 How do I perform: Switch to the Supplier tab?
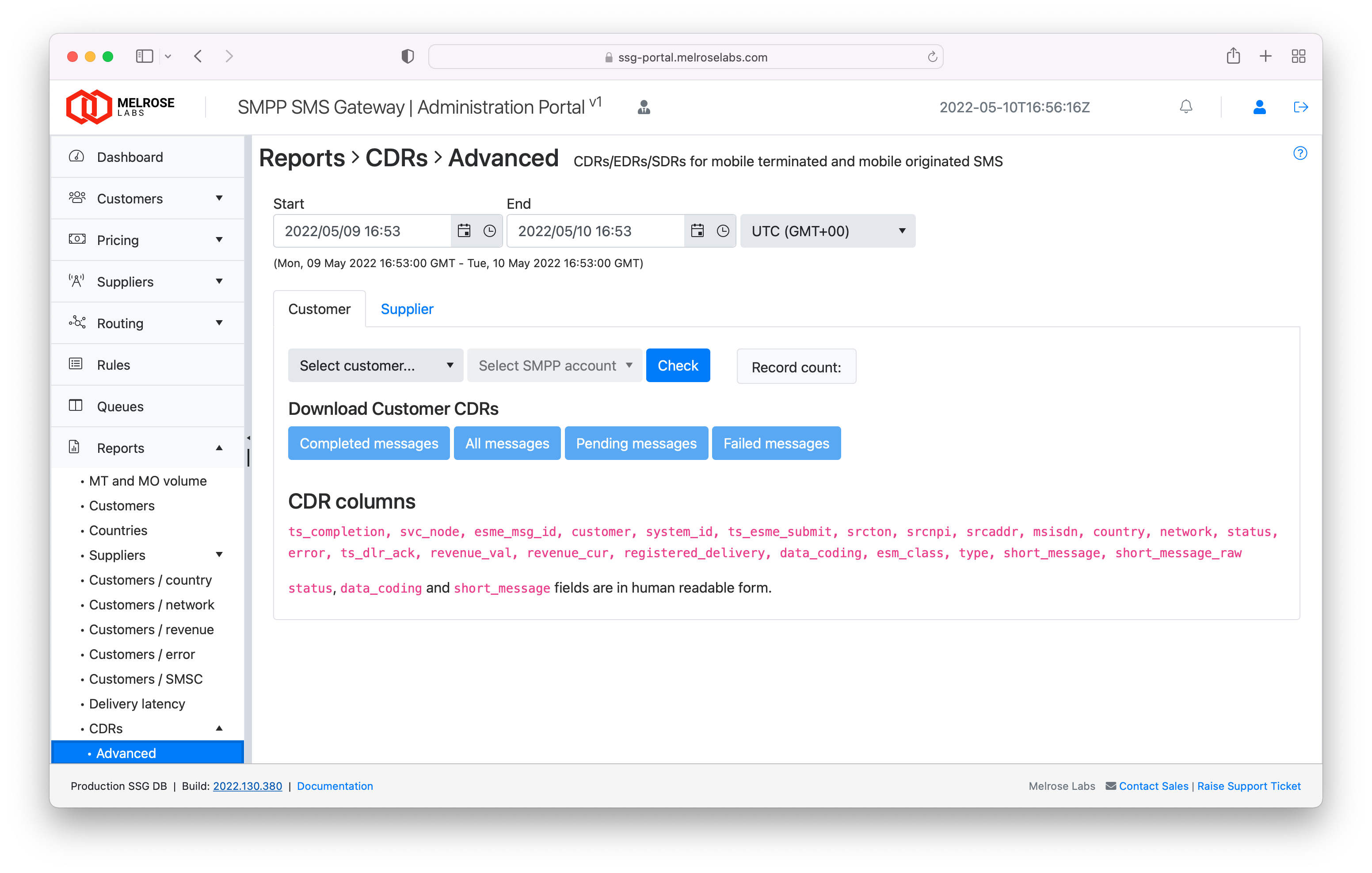coord(407,309)
